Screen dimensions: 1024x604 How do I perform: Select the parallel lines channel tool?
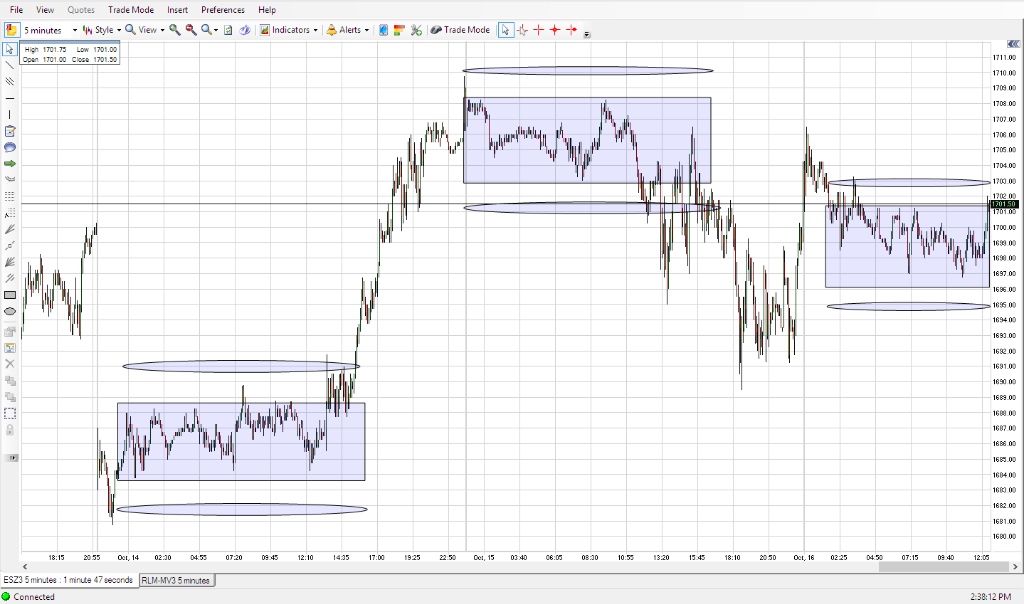tap(10, 82)
